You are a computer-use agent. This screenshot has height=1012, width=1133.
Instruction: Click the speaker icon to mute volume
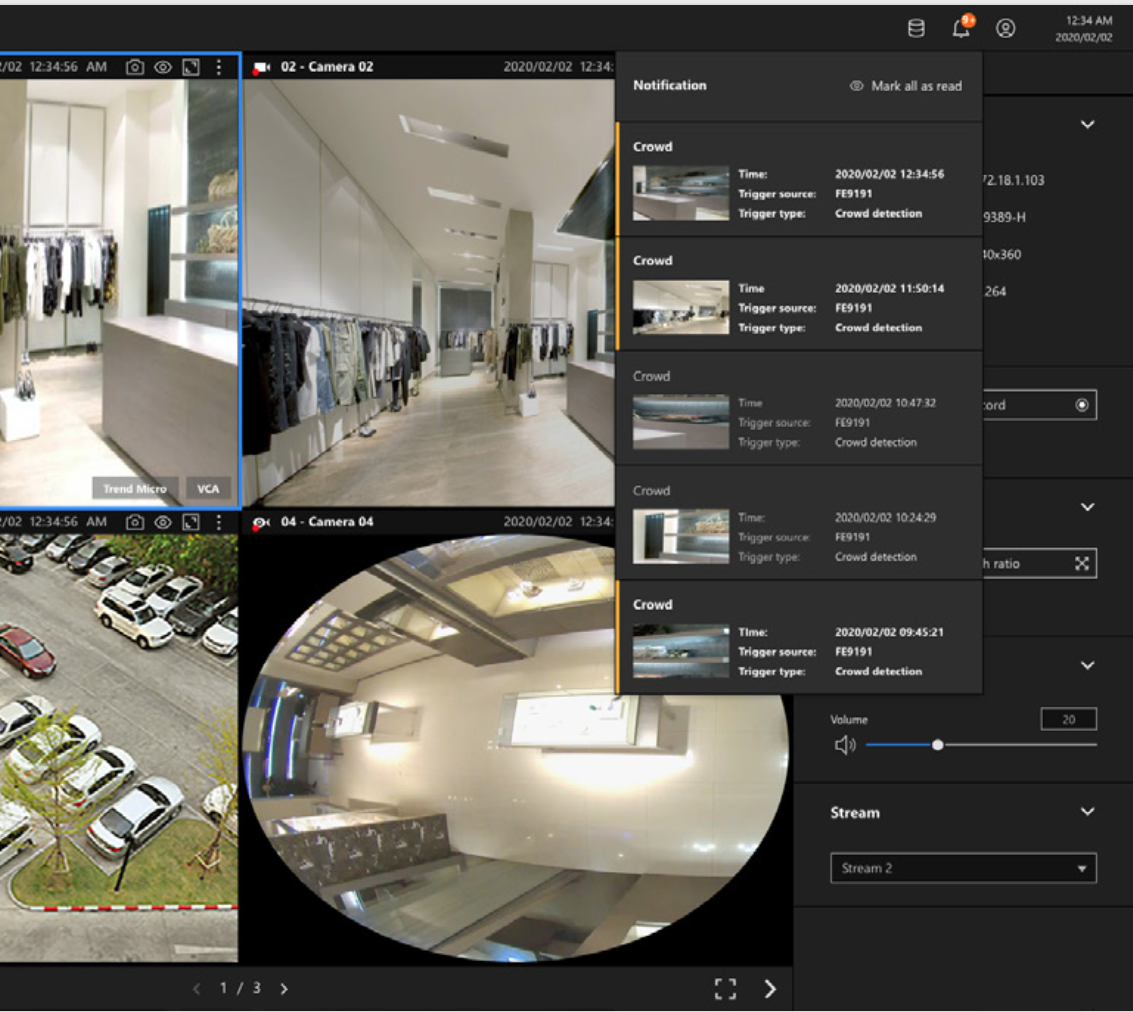(x=845, y=745)
